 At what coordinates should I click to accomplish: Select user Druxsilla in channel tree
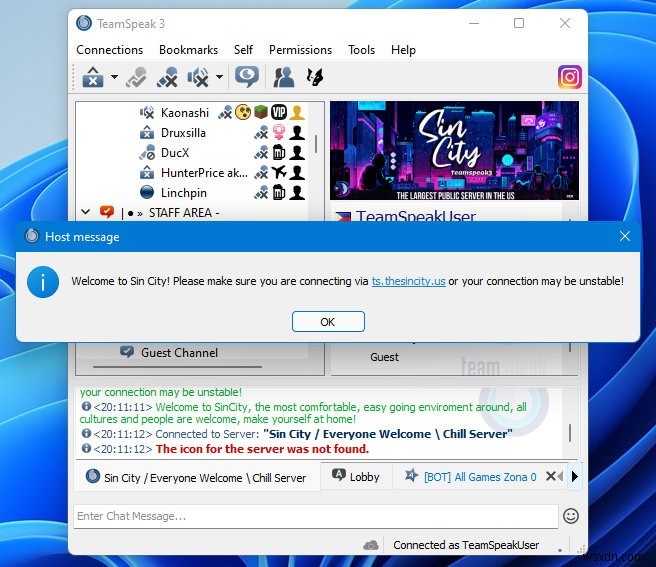(183, 133)
